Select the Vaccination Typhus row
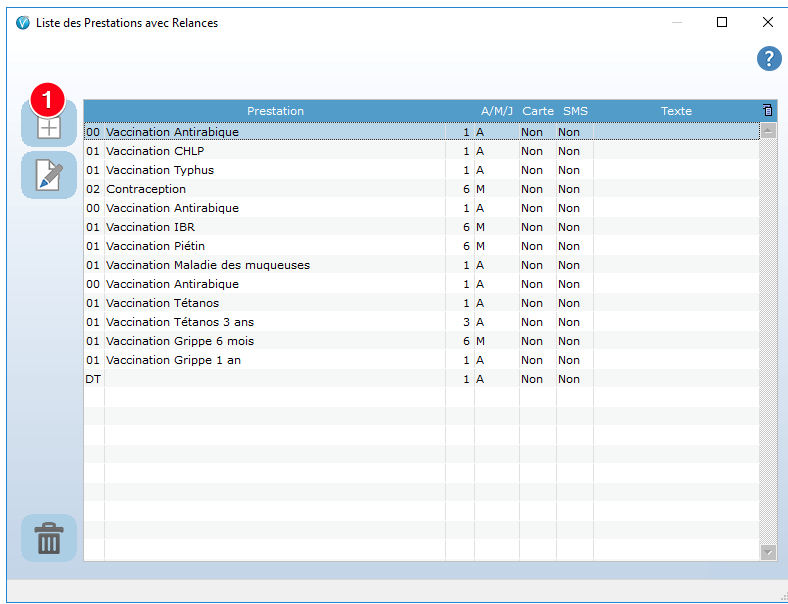 click(x=422, y=170)
